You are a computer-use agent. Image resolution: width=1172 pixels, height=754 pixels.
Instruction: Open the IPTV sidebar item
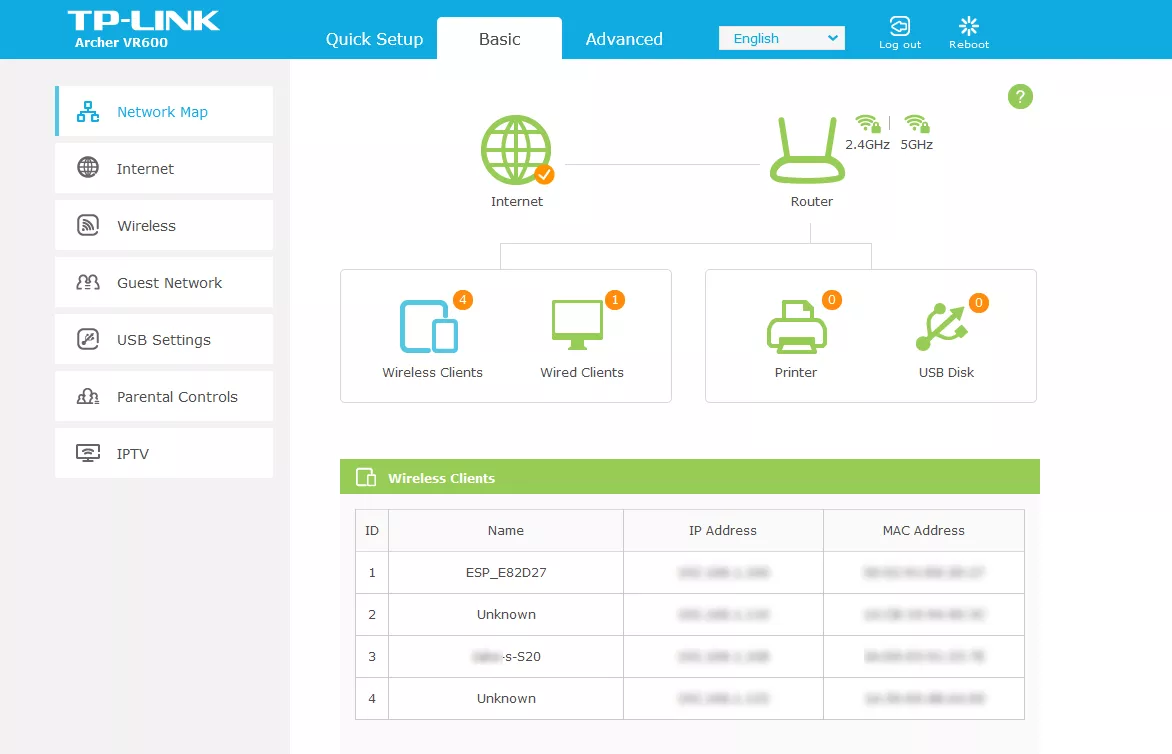[x=164, y=453]
